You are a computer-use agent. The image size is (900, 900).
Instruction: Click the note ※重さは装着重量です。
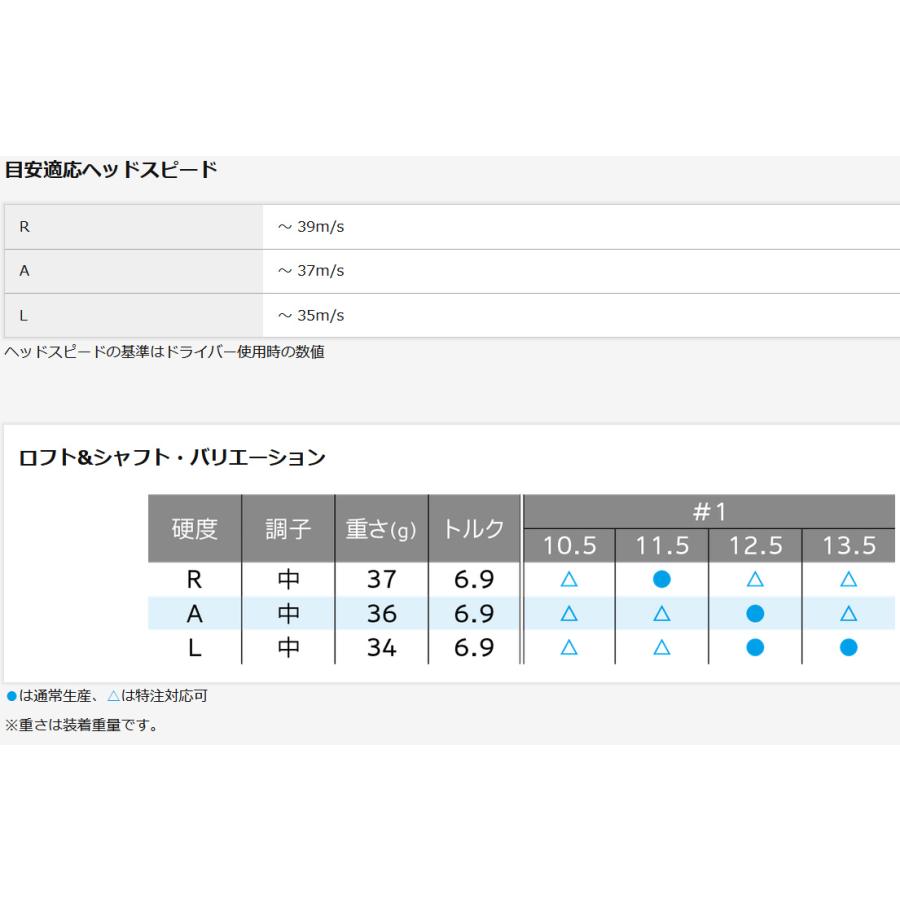tap(82, 726)
